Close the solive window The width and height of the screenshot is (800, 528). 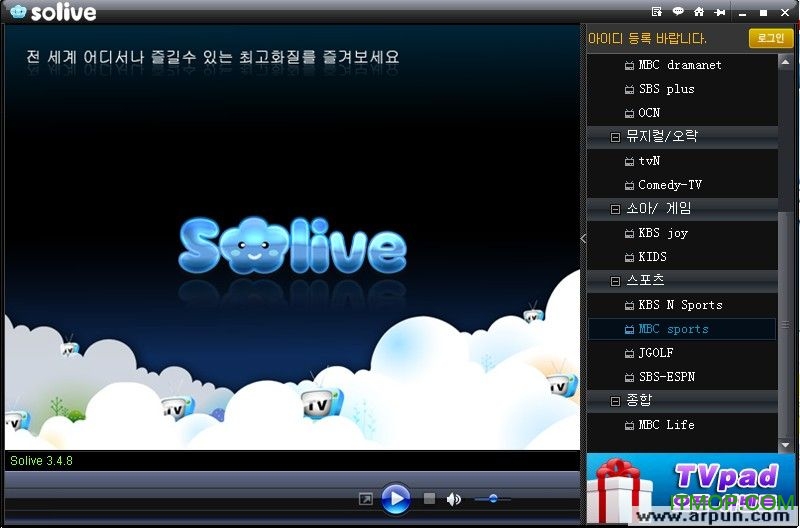pyautogui.click(x=785, y=13)
